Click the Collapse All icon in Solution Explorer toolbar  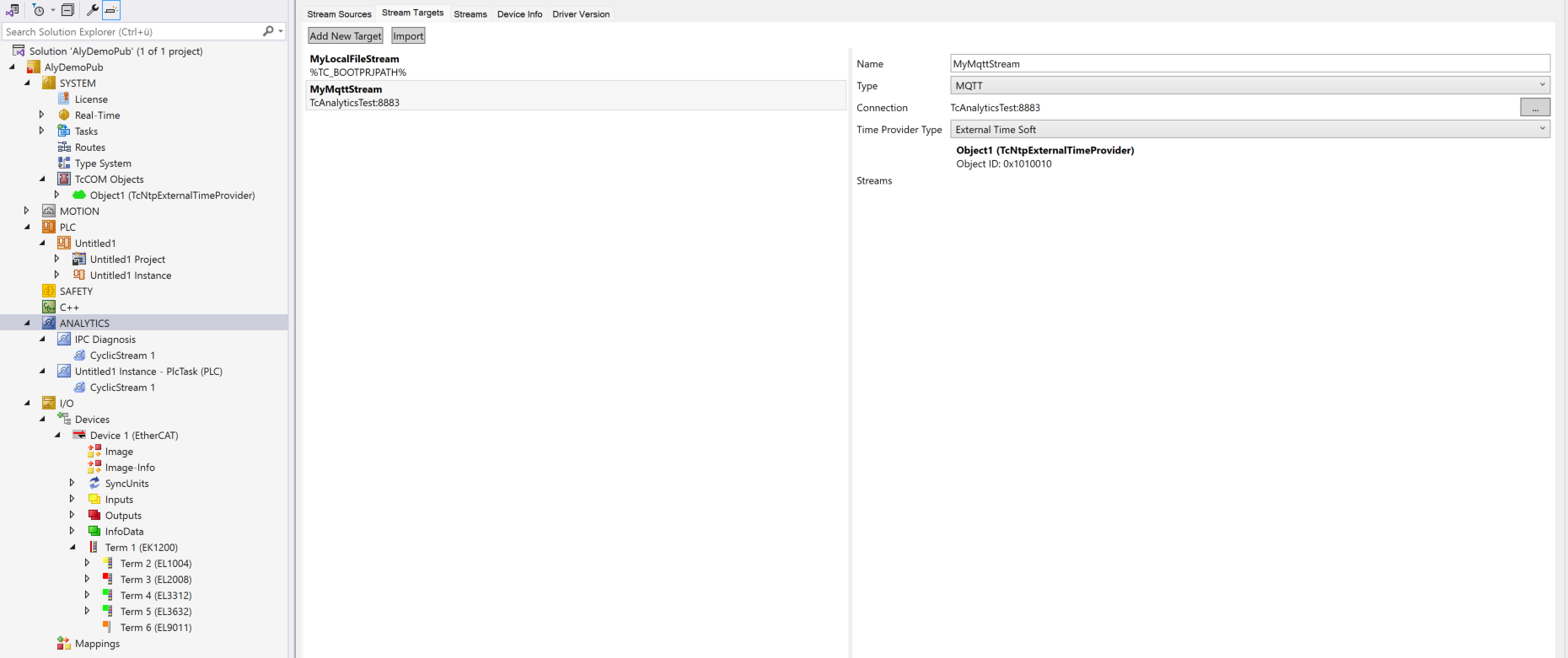tap(68, 10)
